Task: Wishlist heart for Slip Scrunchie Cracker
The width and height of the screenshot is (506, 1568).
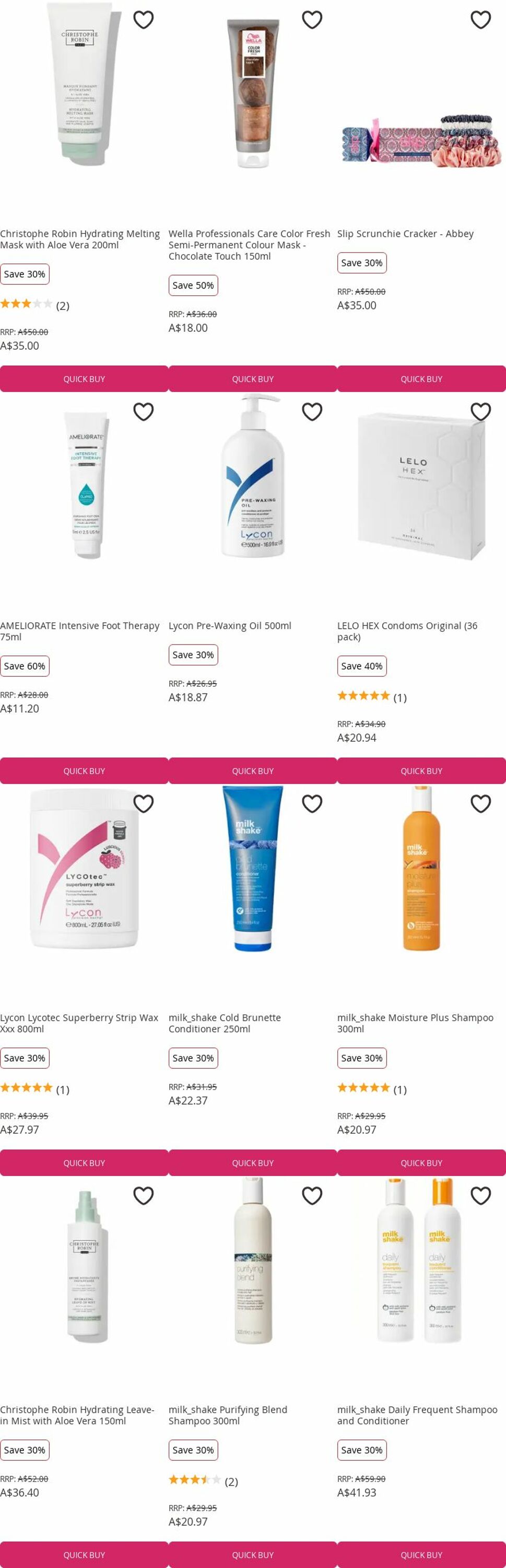Action: [x=480, y=20]
